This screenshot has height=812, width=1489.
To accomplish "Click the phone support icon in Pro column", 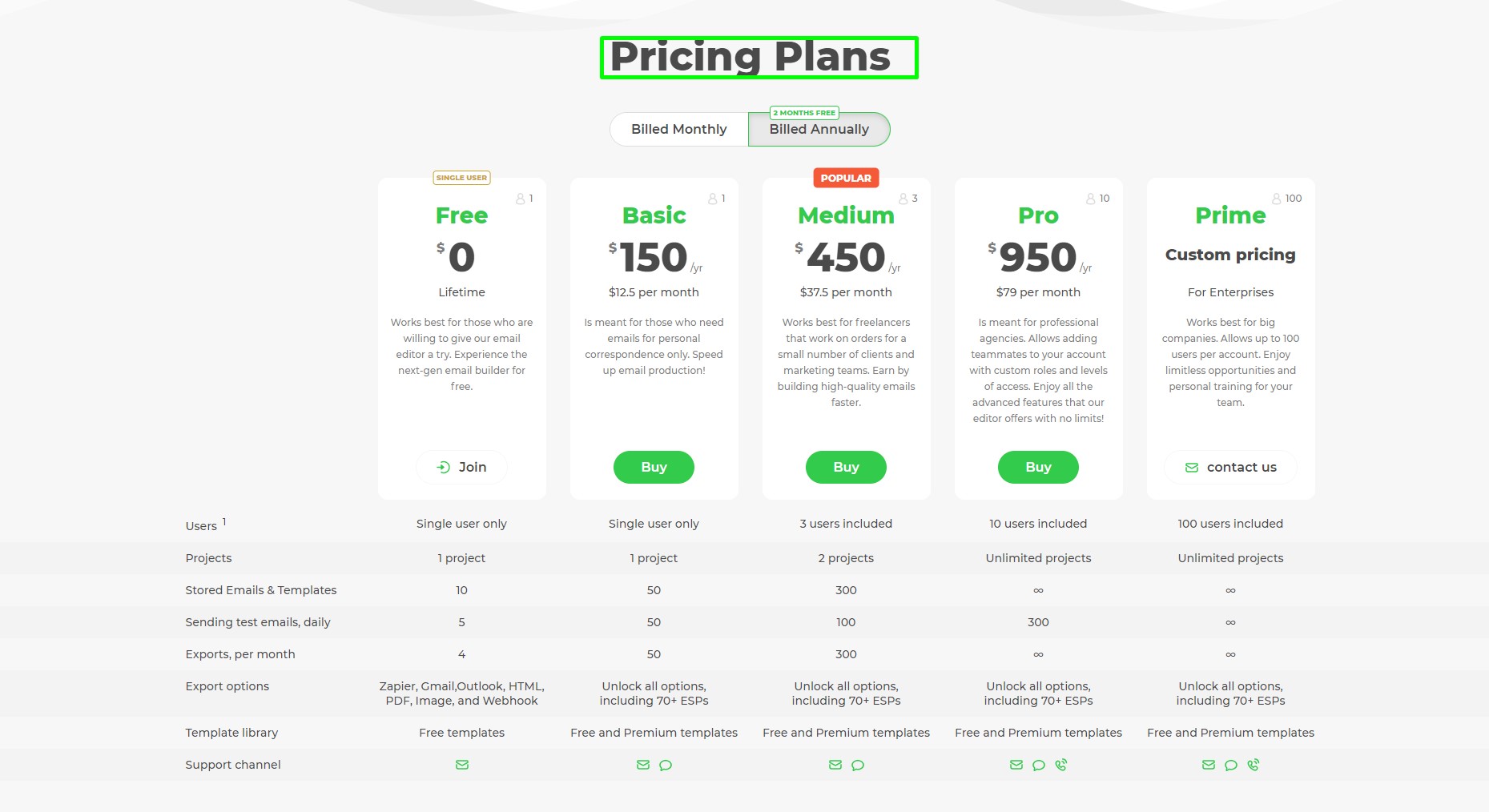I will coord(1061,765).
